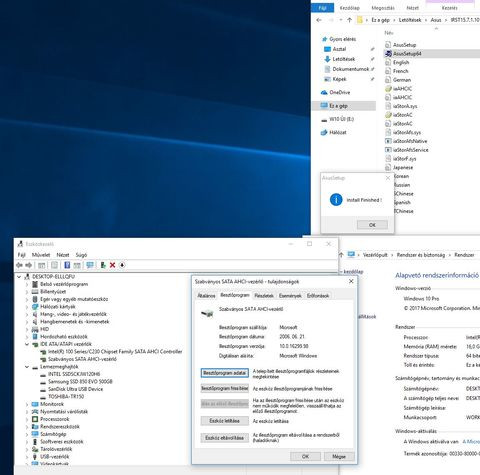Select Samsung SSD 850 EVO 500GB disk
Screen dimensions: 480x475
(80, 381)
